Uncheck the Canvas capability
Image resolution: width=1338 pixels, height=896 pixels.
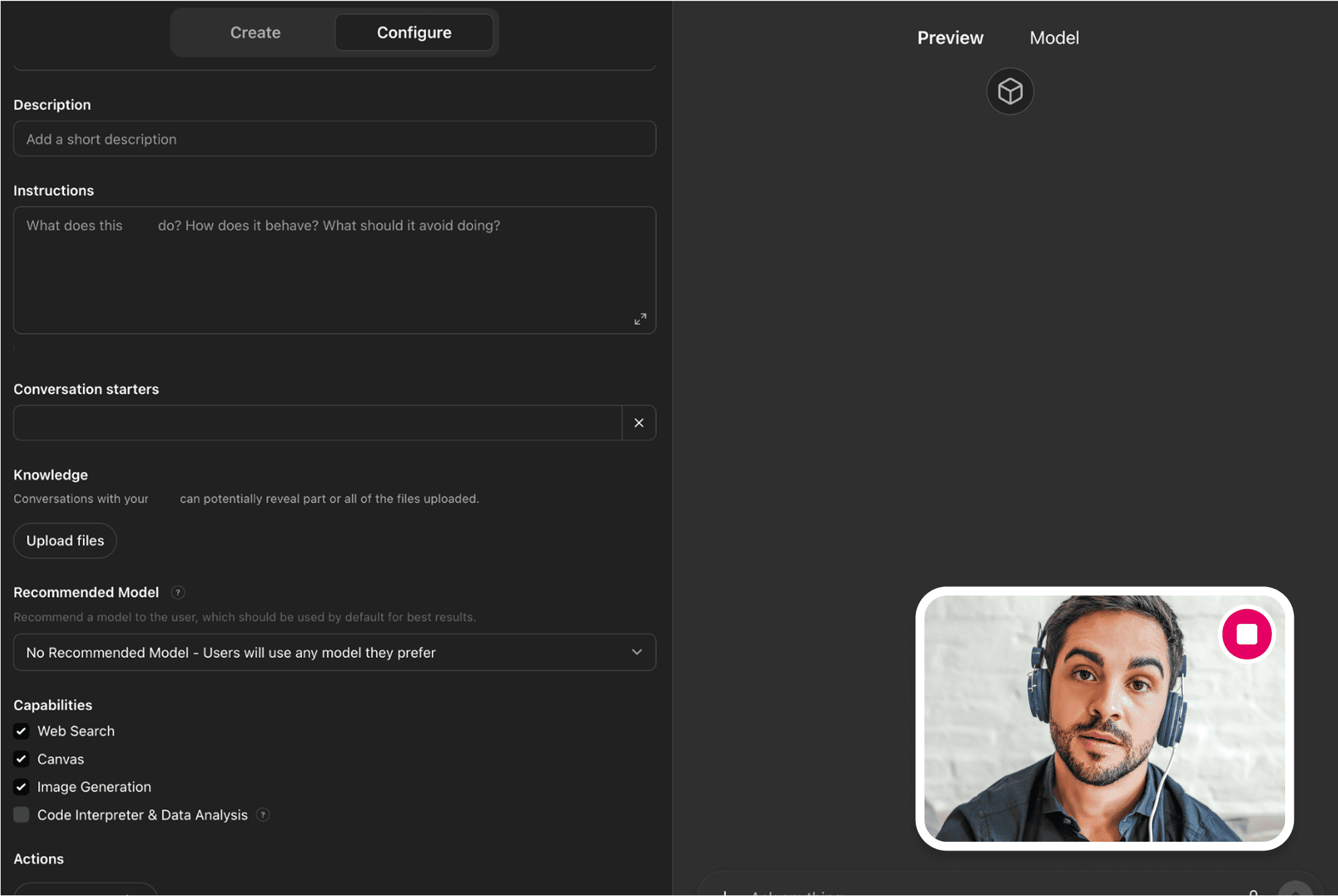click(21, 759)
